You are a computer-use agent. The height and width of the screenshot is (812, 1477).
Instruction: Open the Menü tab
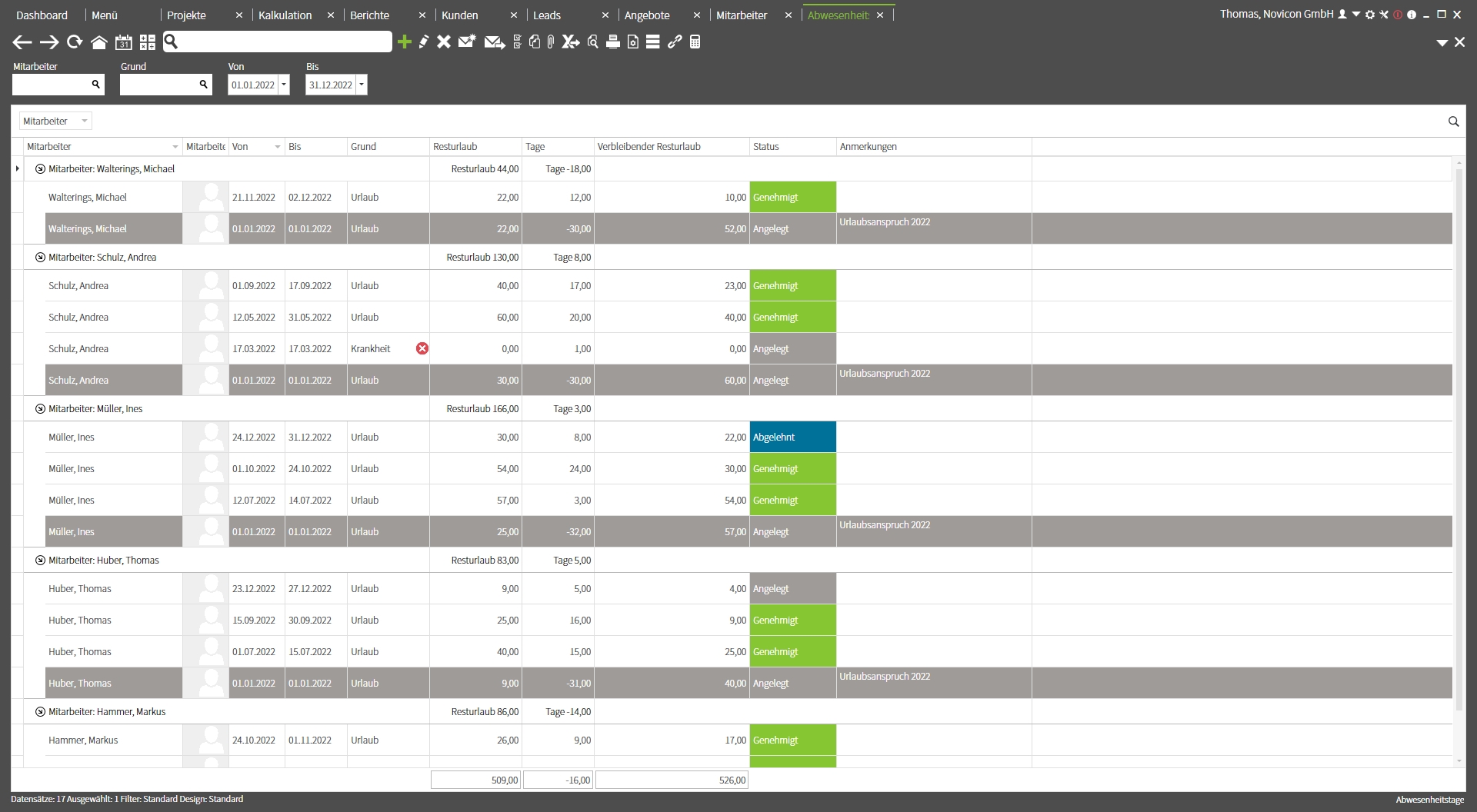pos(105,15)
